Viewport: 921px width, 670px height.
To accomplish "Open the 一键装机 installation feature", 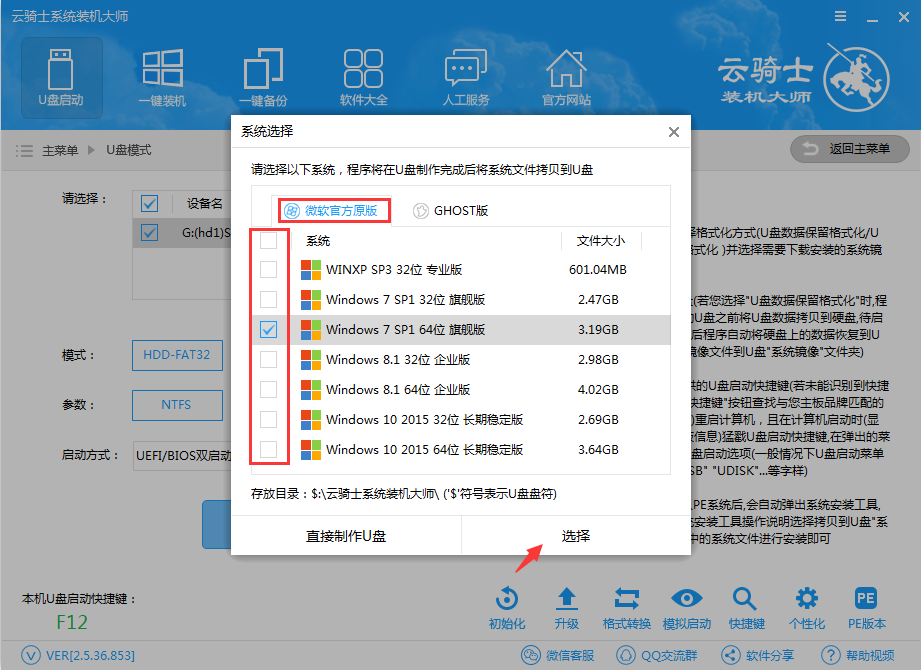I will click(x=162, y=77).
